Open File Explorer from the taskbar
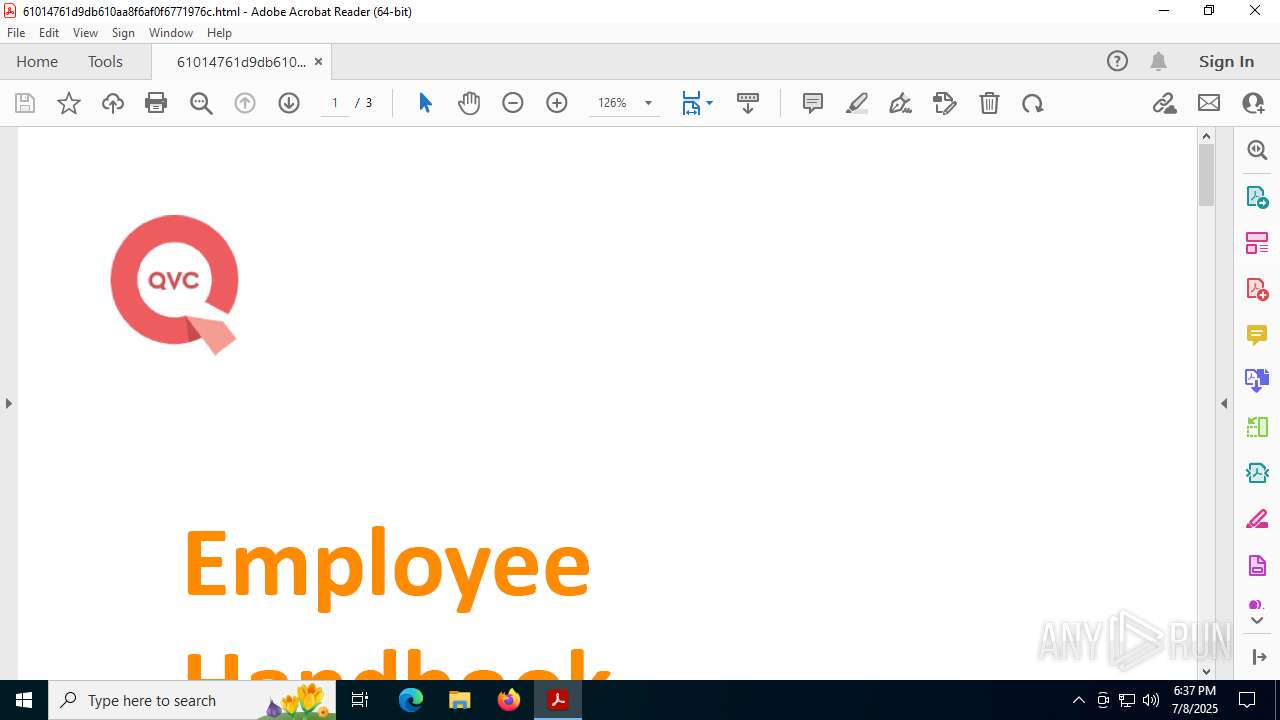 tap(460, 700)
